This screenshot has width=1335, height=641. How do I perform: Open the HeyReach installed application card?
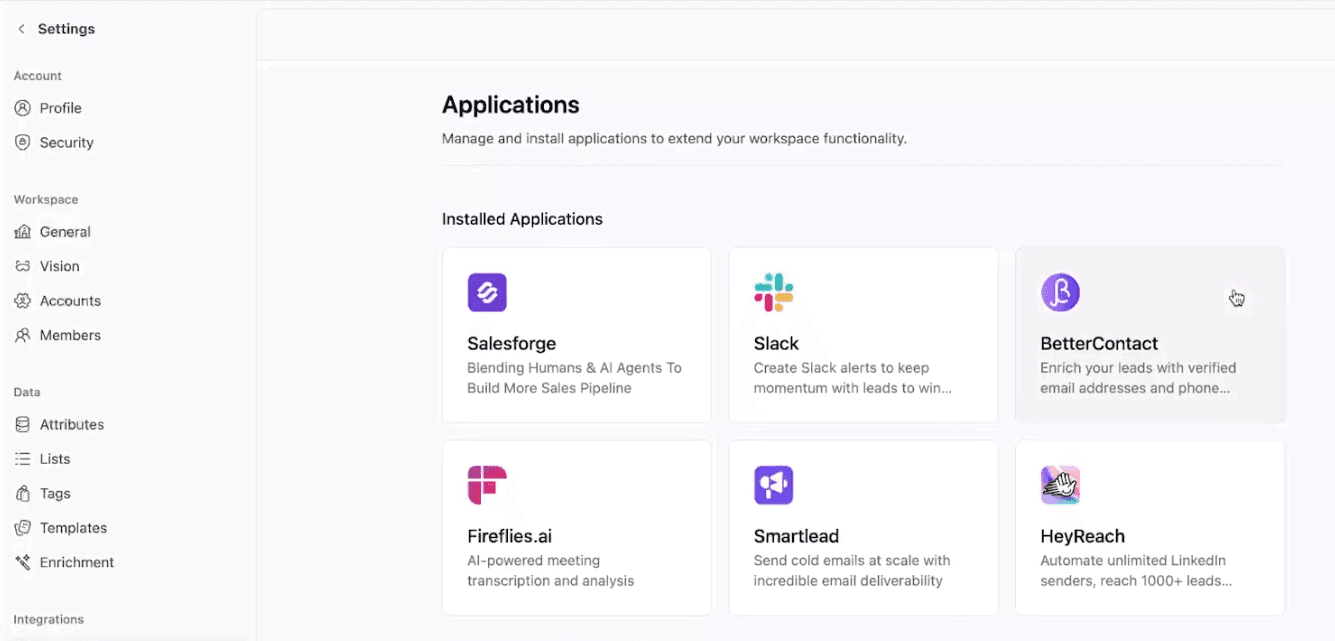pos(1149,527)
